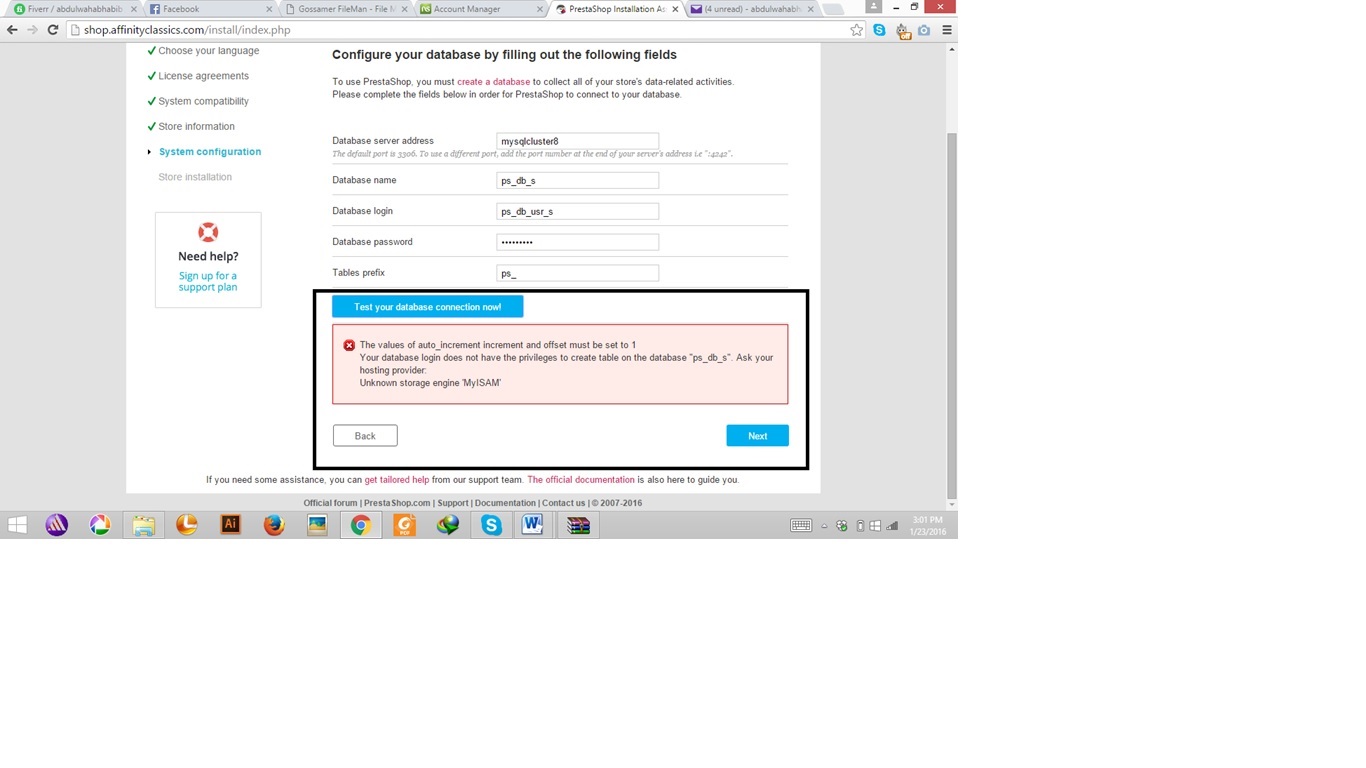
Task: Open the orange PDF app in taskbar
Action: [x=404, y=525]
